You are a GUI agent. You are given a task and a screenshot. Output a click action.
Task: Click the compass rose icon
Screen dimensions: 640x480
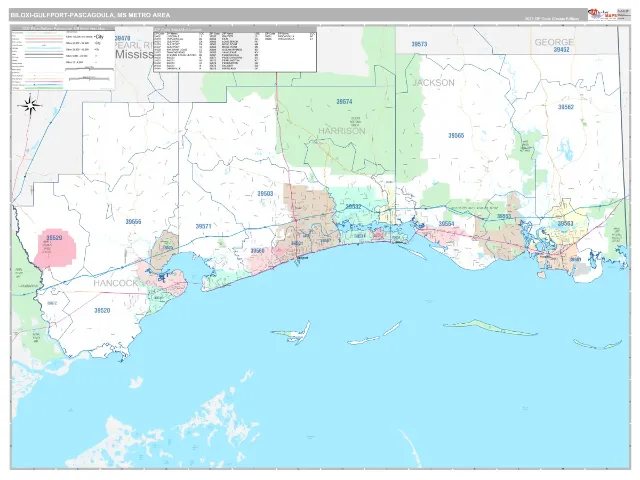click(x=30, y=105)
